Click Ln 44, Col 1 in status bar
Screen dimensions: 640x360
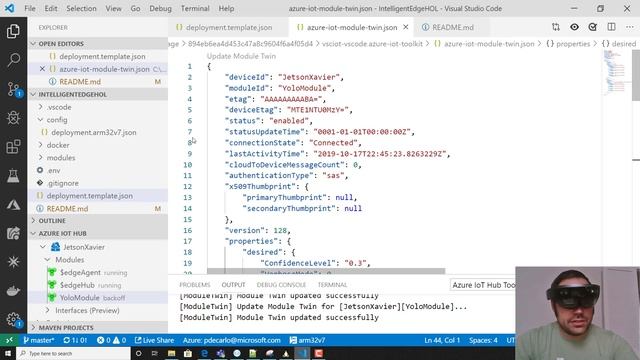point(442,340)
